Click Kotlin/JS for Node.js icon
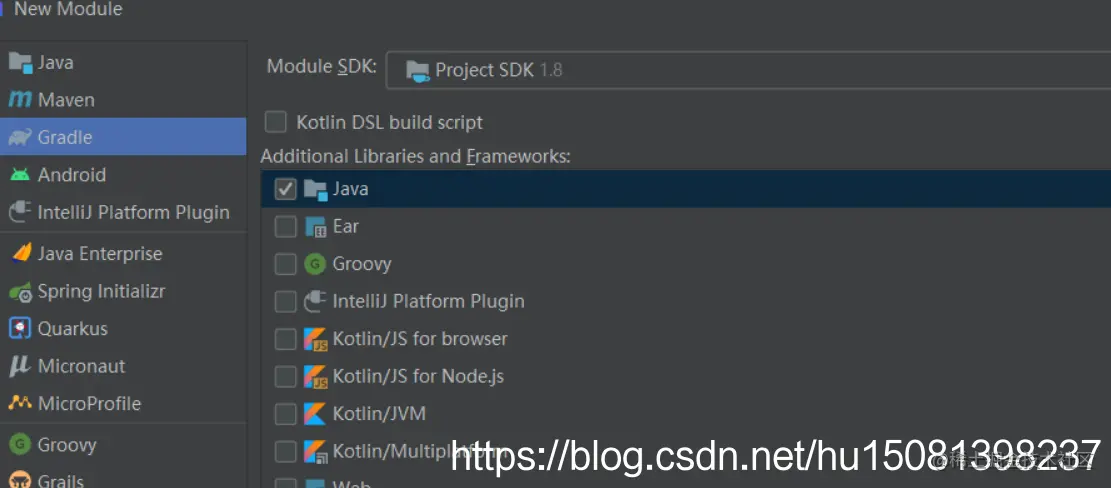The height and width of the screenshot is (488, 1111). click(x=315, y=376)
